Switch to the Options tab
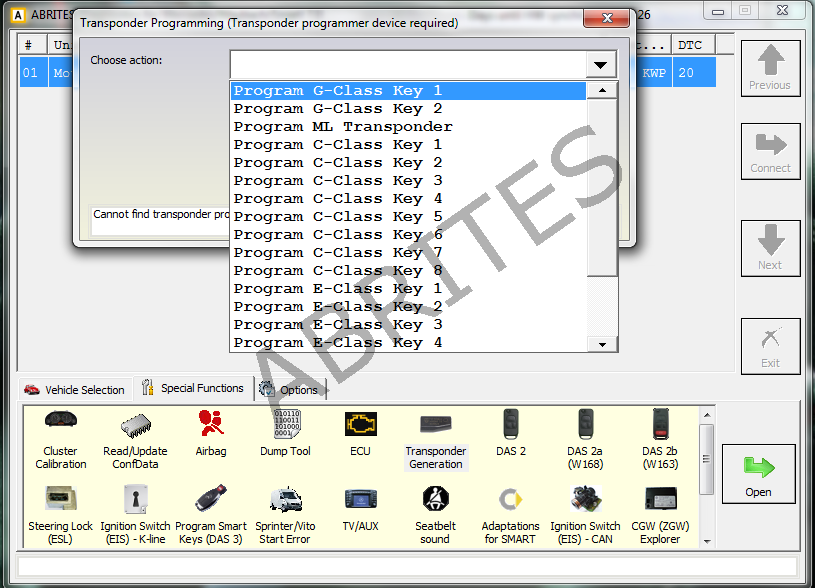Image resolution: width=815 pixels, height=588 pixels. tap(290, 389)
